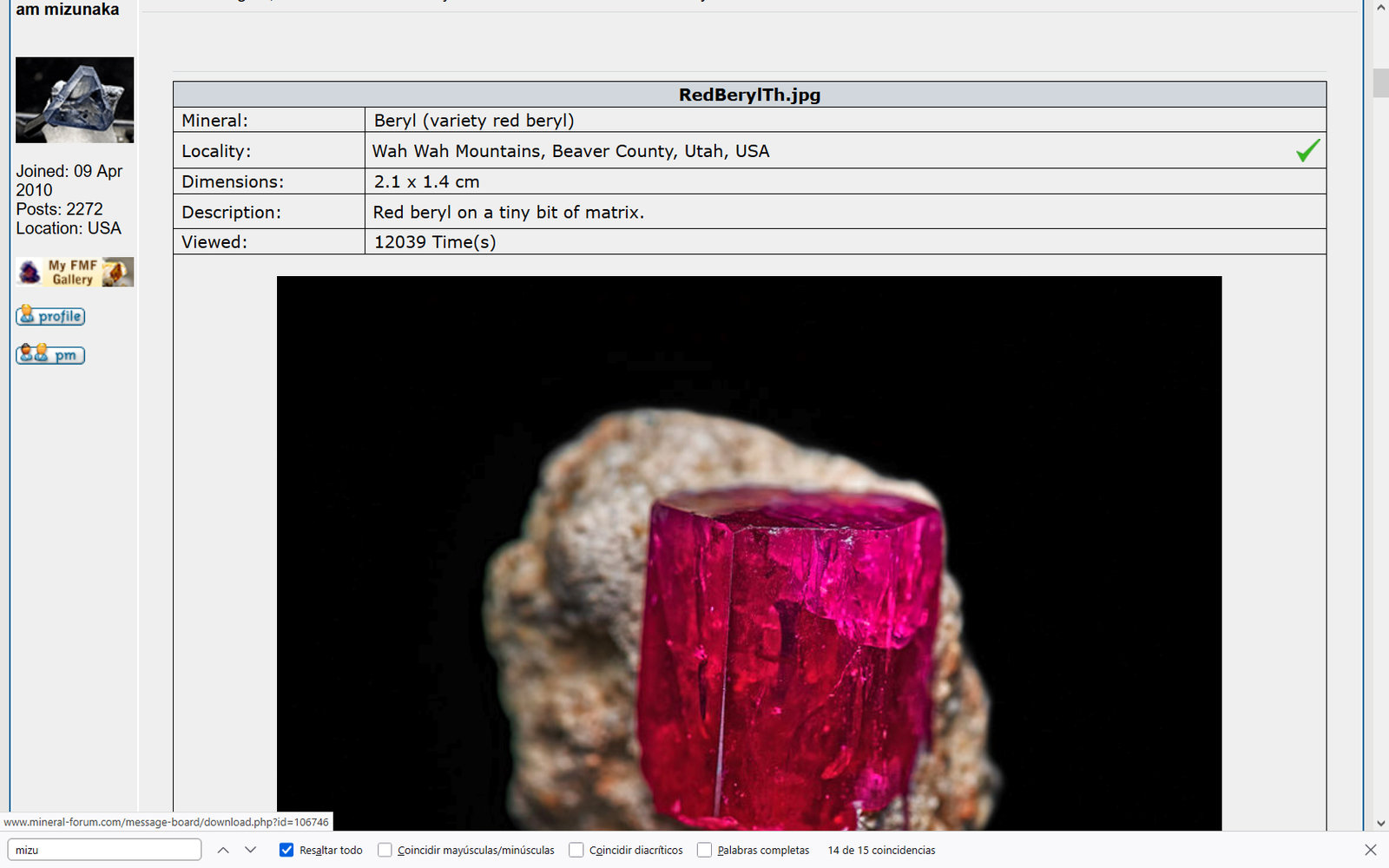Screen dimensions: 1389x868
Task: Close the find bar
Action: [1370, 850]
